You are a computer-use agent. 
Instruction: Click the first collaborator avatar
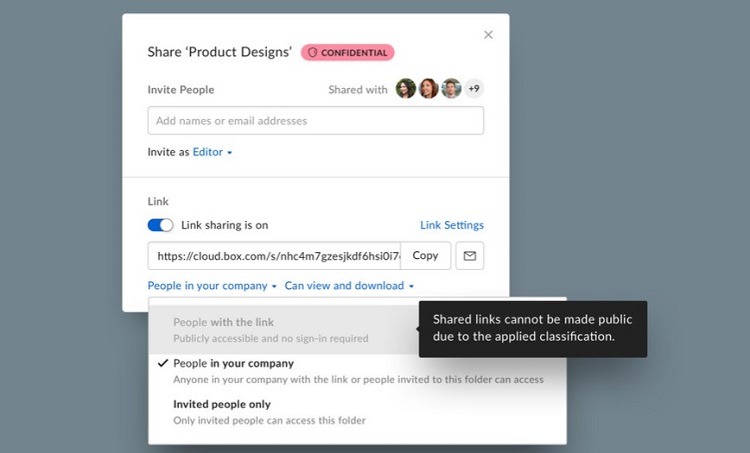click(406, 88)
